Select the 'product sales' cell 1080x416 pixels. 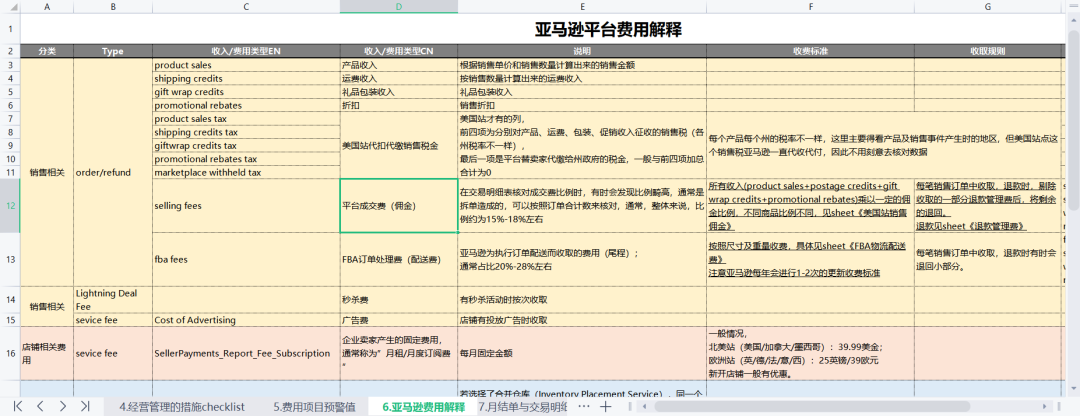click(246, 65)
